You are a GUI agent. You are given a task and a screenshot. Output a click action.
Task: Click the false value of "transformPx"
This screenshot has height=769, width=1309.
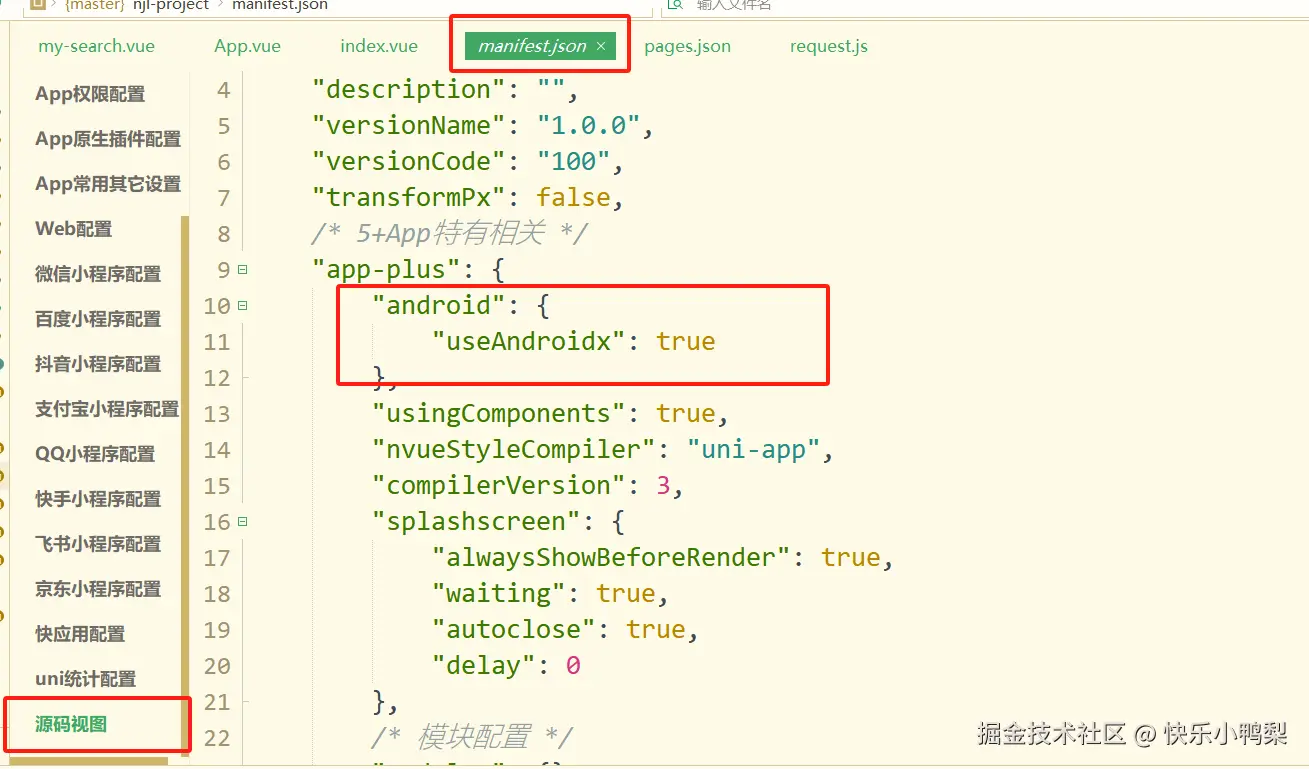tap(573, 198)
